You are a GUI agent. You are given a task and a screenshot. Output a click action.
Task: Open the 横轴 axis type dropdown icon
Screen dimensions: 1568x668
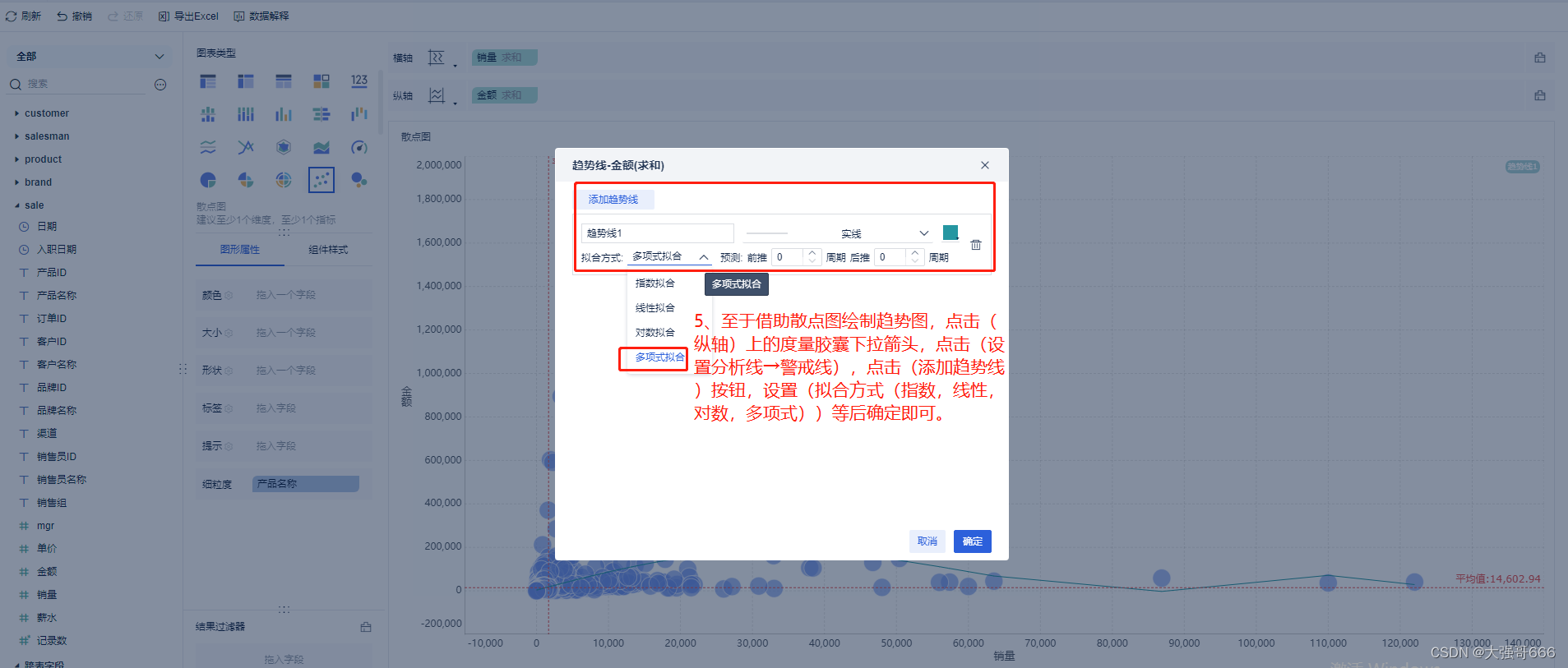(x=442, y=58)
